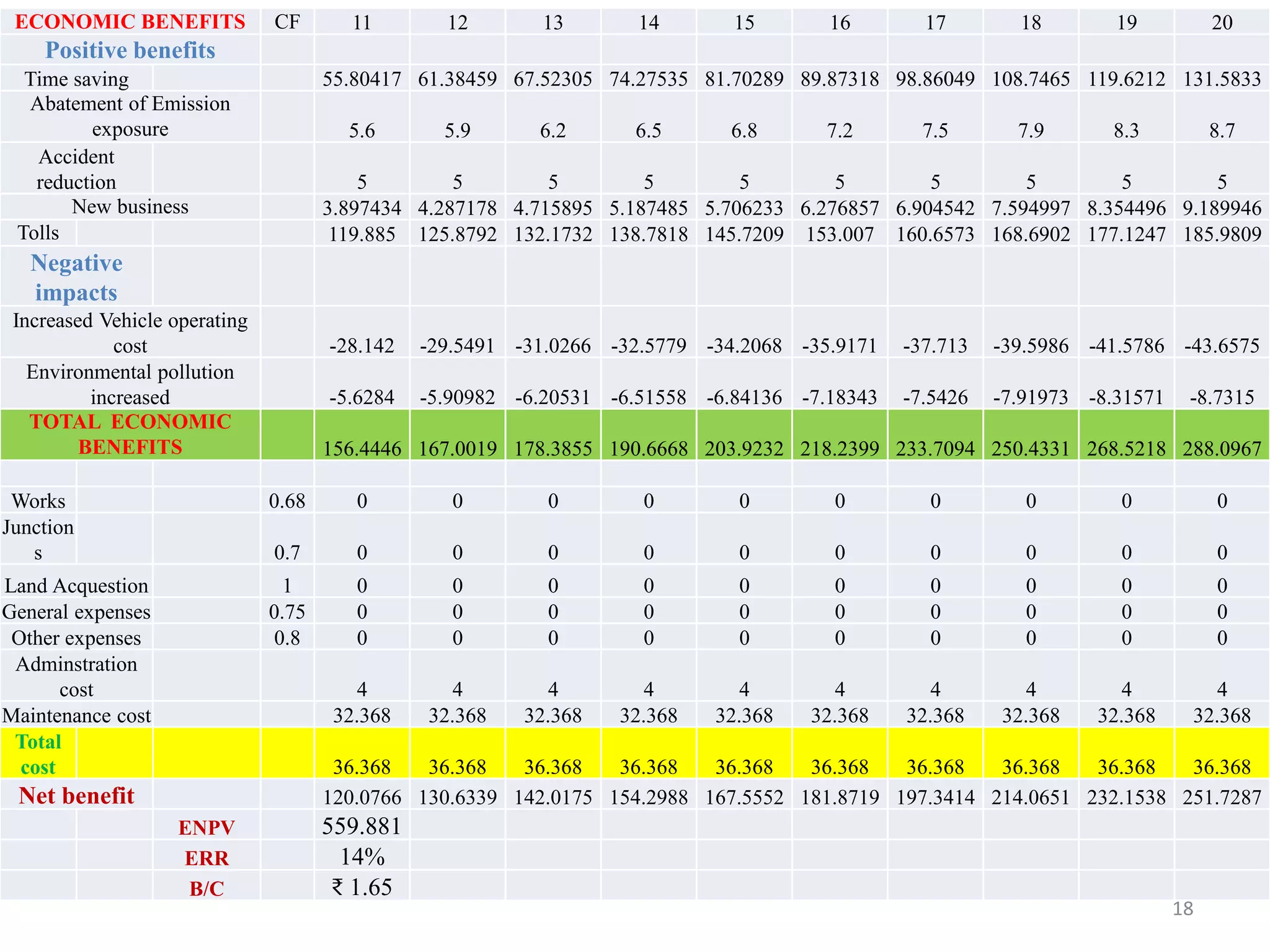Click Net benefit value 181.8719

click(x=840, y=797)
